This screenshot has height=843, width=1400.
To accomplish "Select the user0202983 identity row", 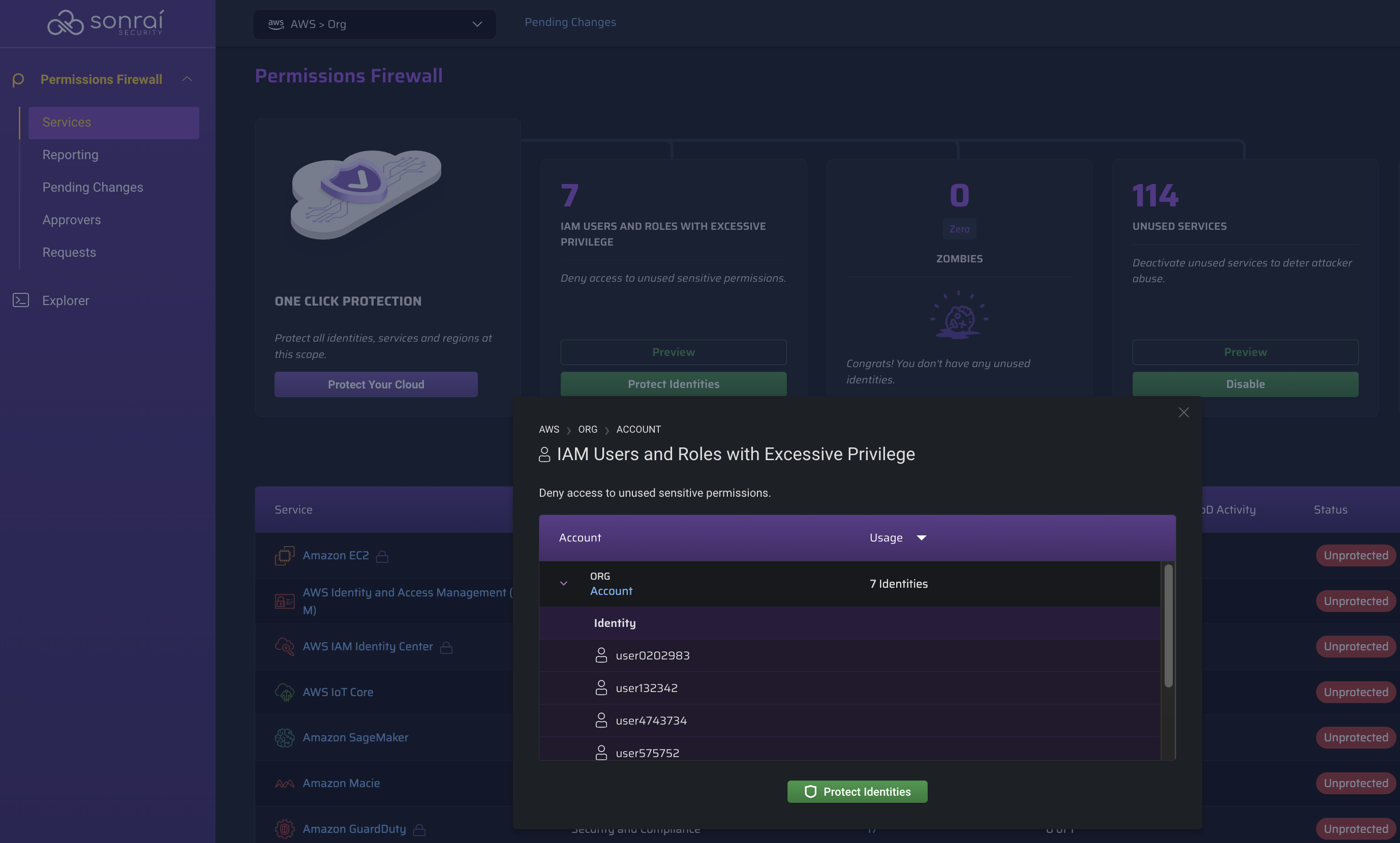I will coord(849,655).
